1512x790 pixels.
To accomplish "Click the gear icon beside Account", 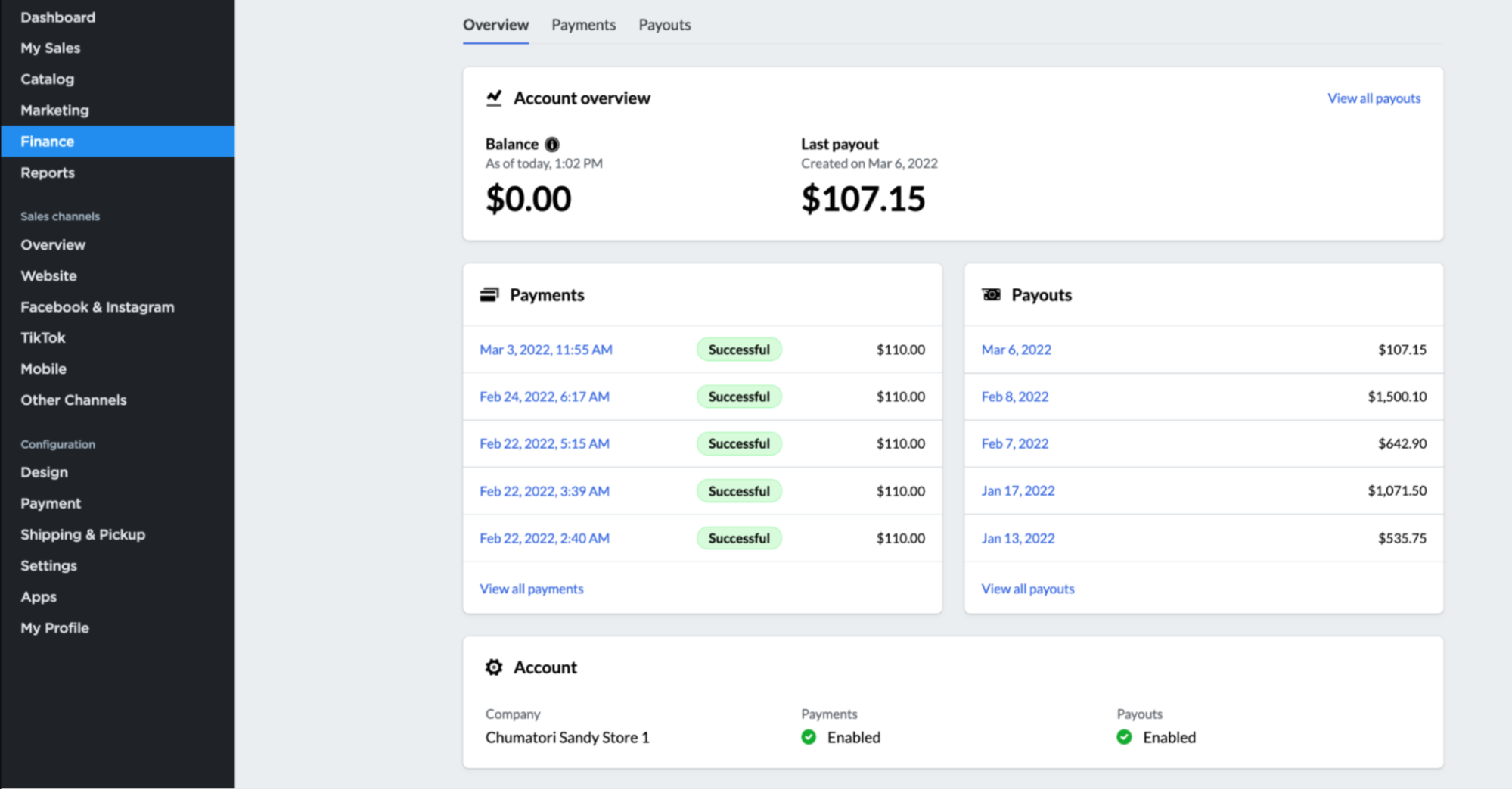I will [494, 667].
